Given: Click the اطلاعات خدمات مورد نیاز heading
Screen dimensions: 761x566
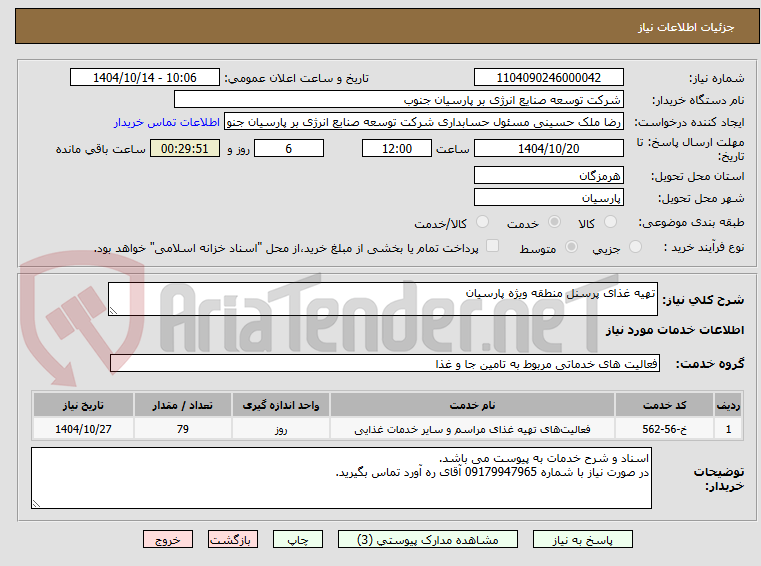Looking at the screenshot, I should tap(674, 330).
